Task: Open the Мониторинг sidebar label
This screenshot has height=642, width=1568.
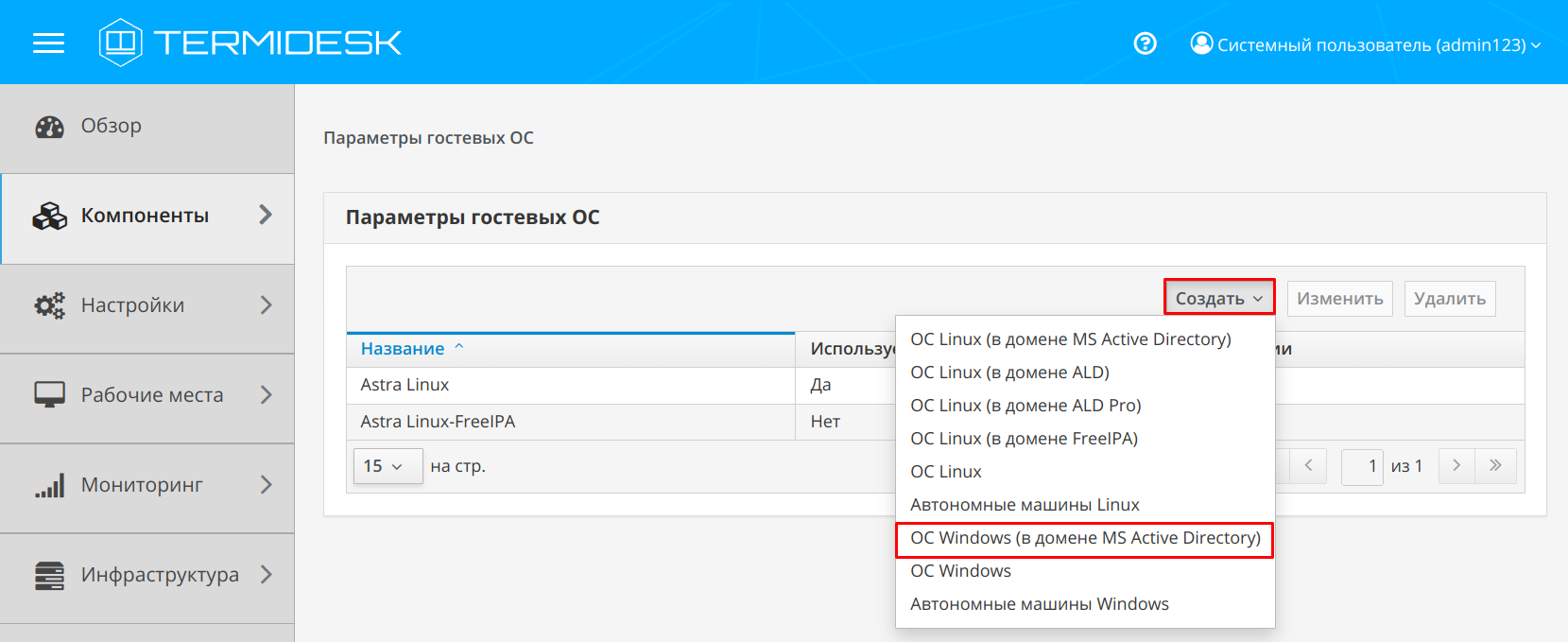Action: click(x=142, y=485)
